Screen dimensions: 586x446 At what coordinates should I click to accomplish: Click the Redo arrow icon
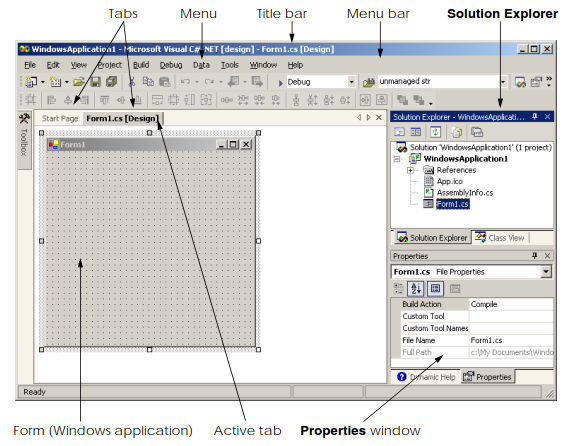tap(209, 81)
